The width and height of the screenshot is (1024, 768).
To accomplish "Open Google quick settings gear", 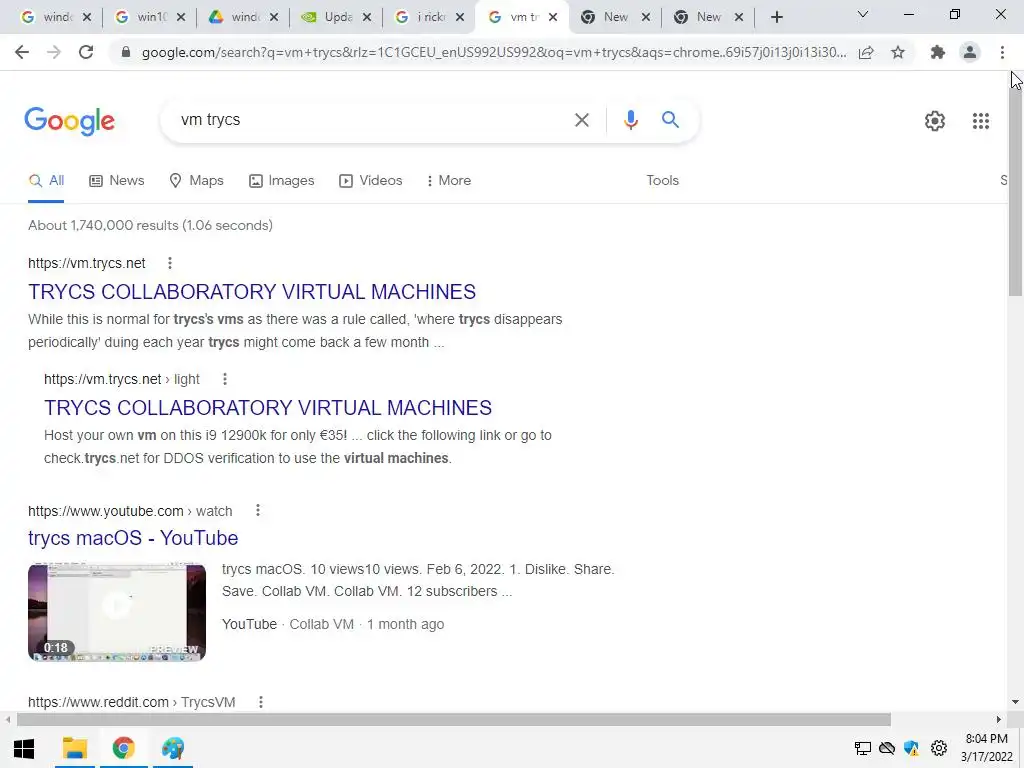I will 935,121.
